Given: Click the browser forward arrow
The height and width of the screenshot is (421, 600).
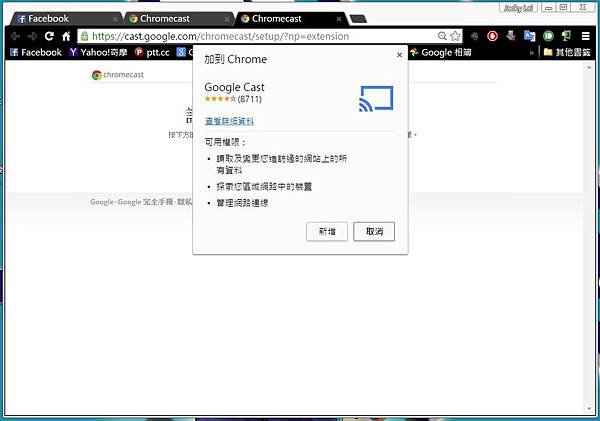Looking at the screenshot, I should pyautogui.click(x=32, y=36).
